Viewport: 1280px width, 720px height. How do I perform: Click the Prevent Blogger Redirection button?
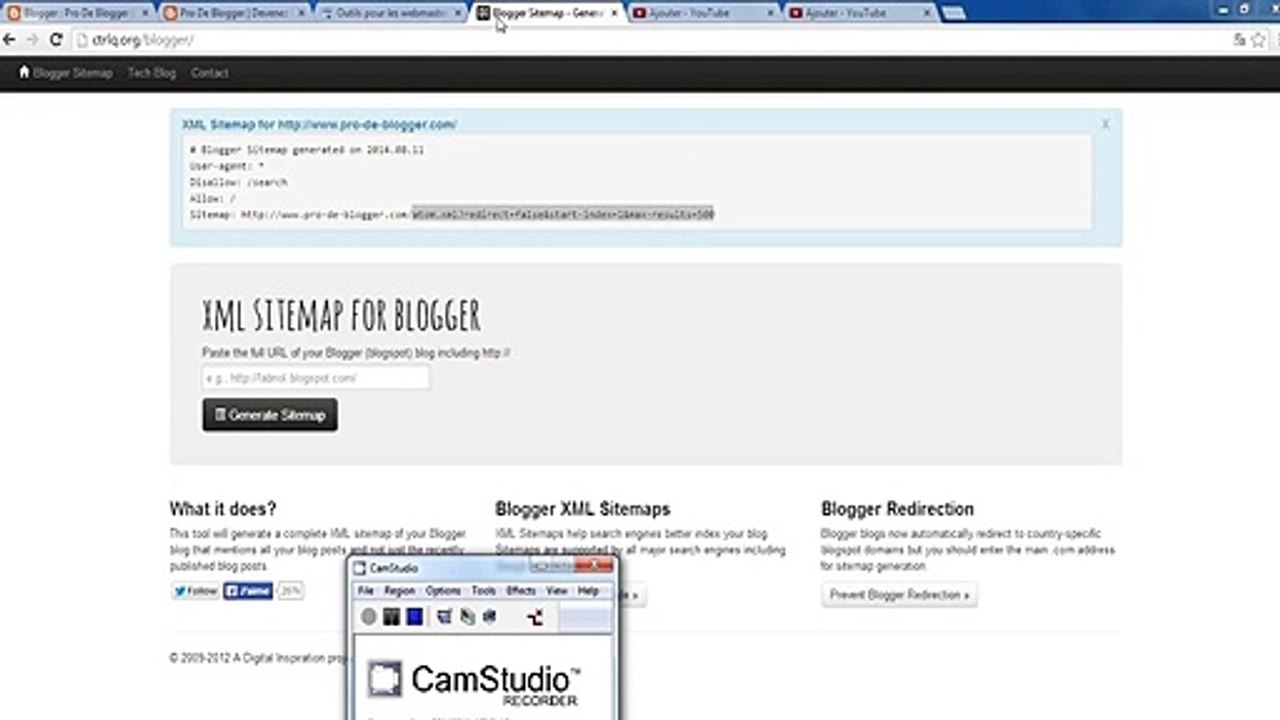click(900, 595)
